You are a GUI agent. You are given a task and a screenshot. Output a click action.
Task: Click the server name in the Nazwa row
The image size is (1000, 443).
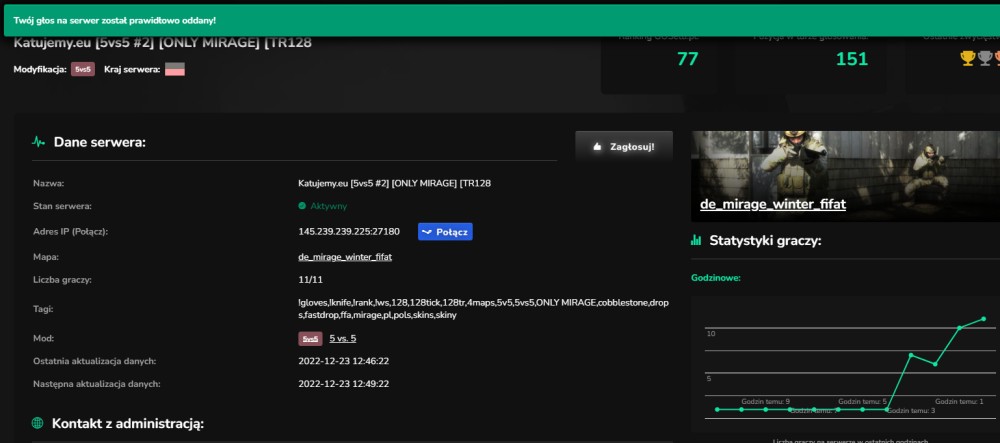click(x=394, y=184)
